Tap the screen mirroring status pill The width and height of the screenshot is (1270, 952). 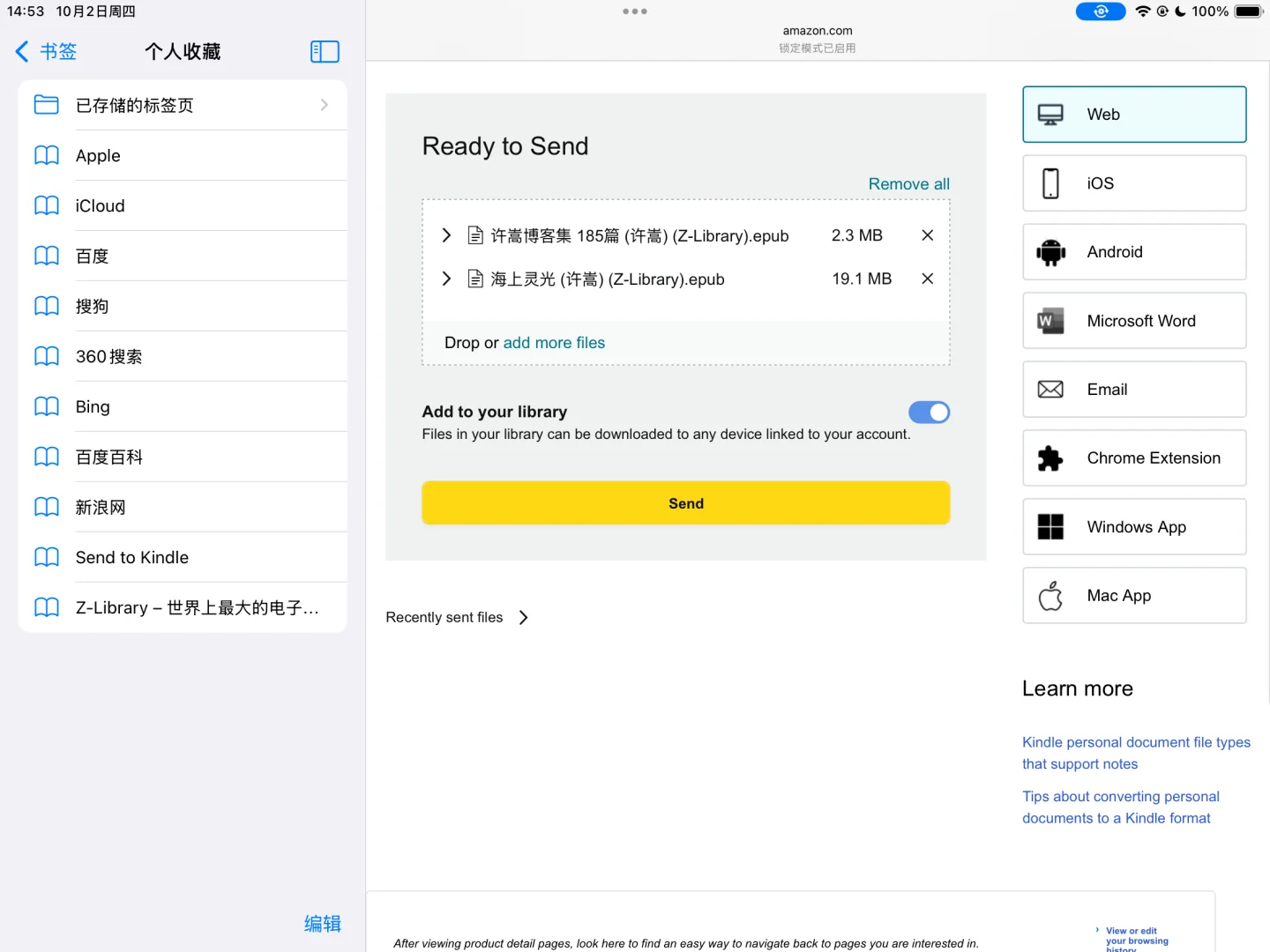(1101, 11)
